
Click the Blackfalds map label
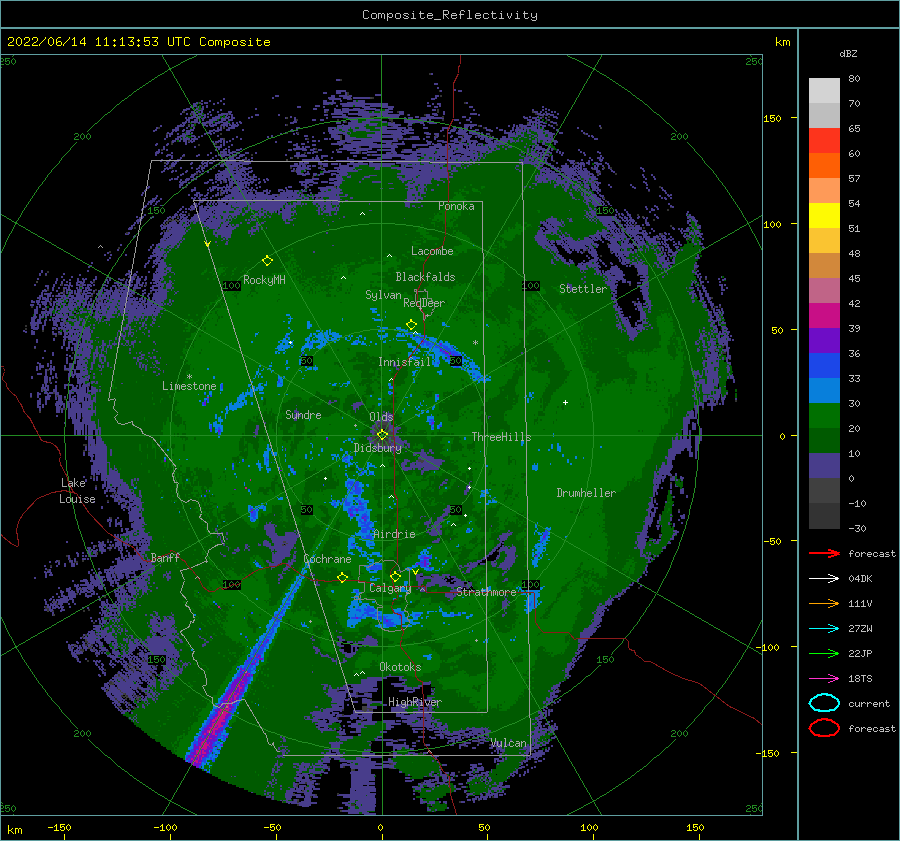click(425, 277)
